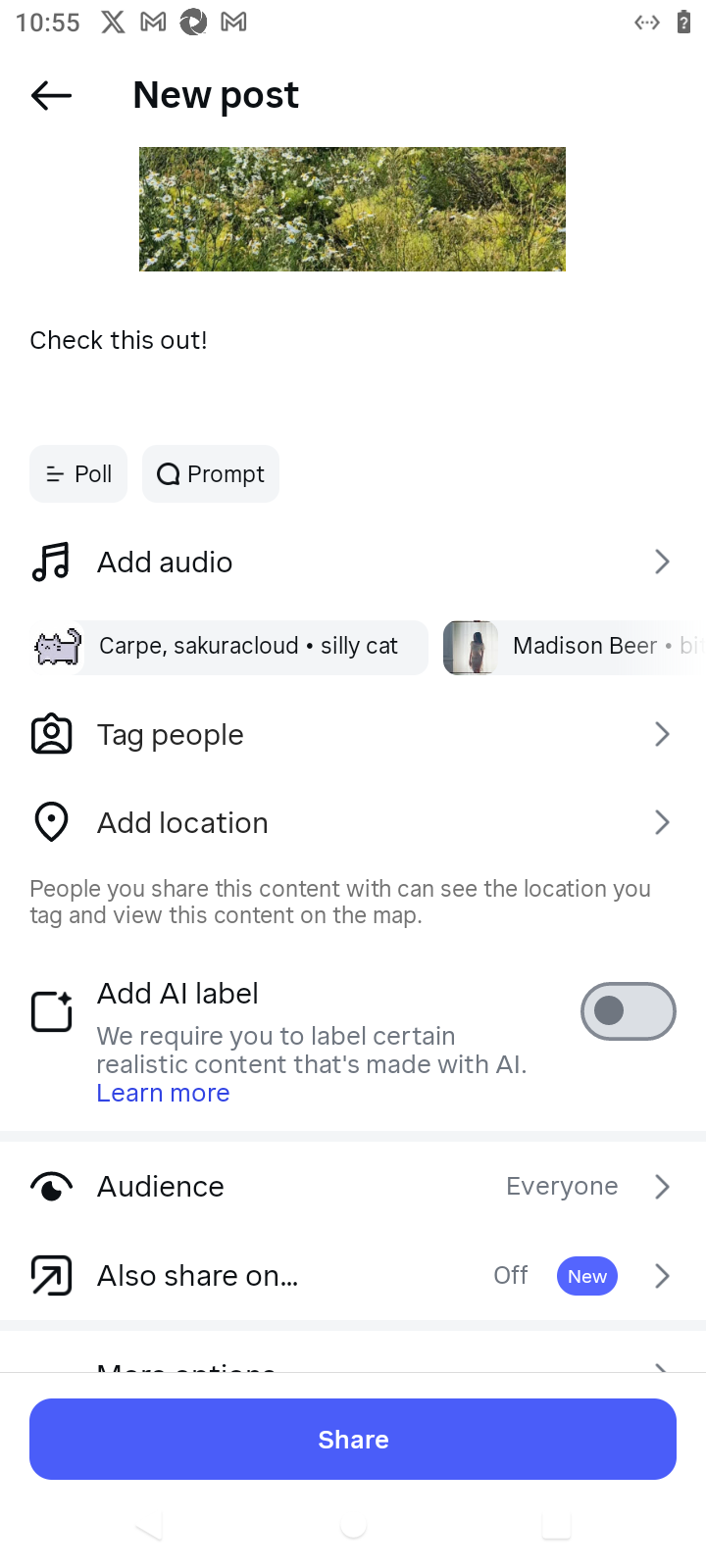Tap the music note Add audio icon
The height and width of the screenshot is (1568, 706).
coord(51,563)
